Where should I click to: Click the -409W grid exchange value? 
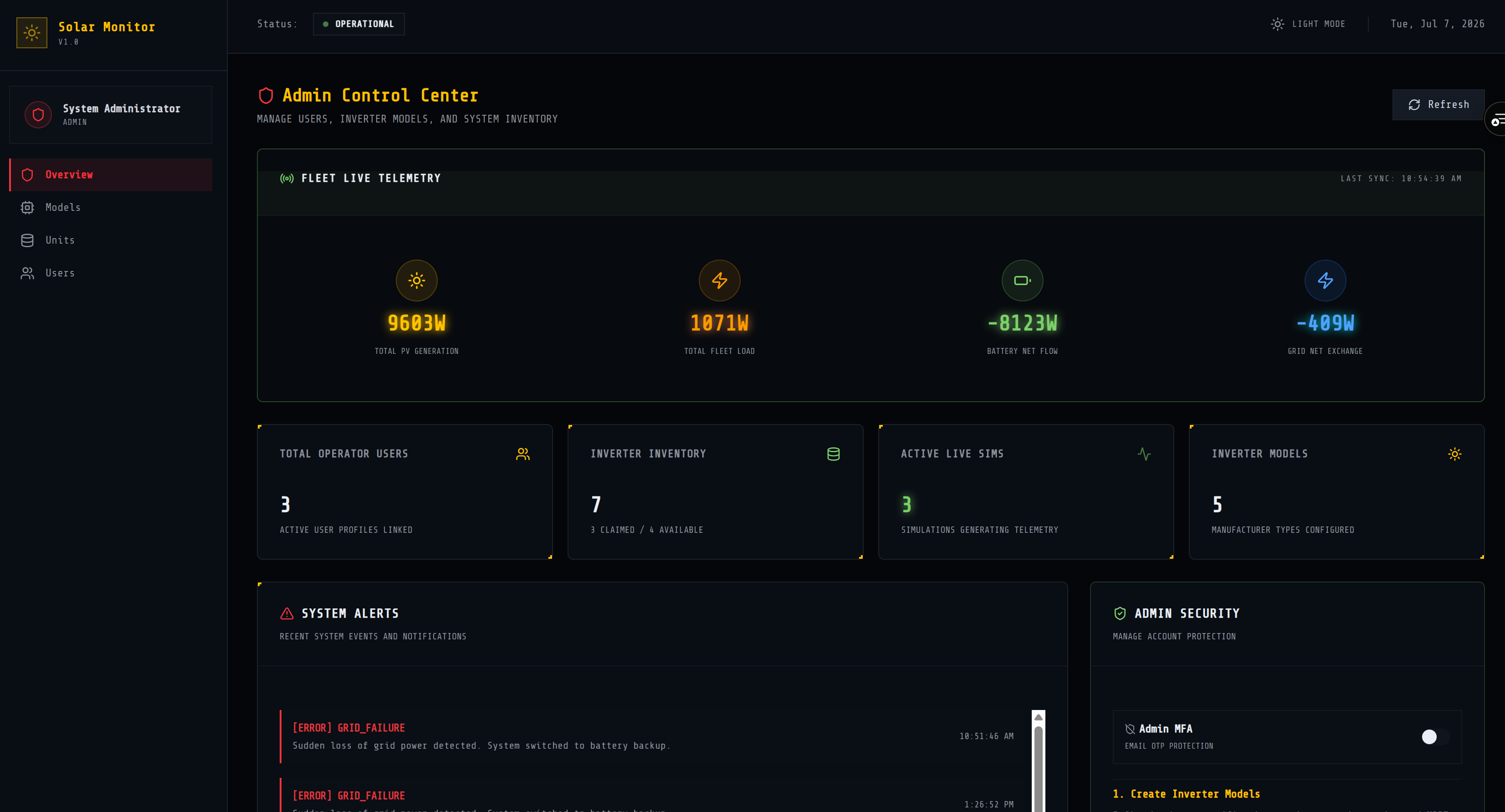pyautogui.click(x=1326, y=323)
